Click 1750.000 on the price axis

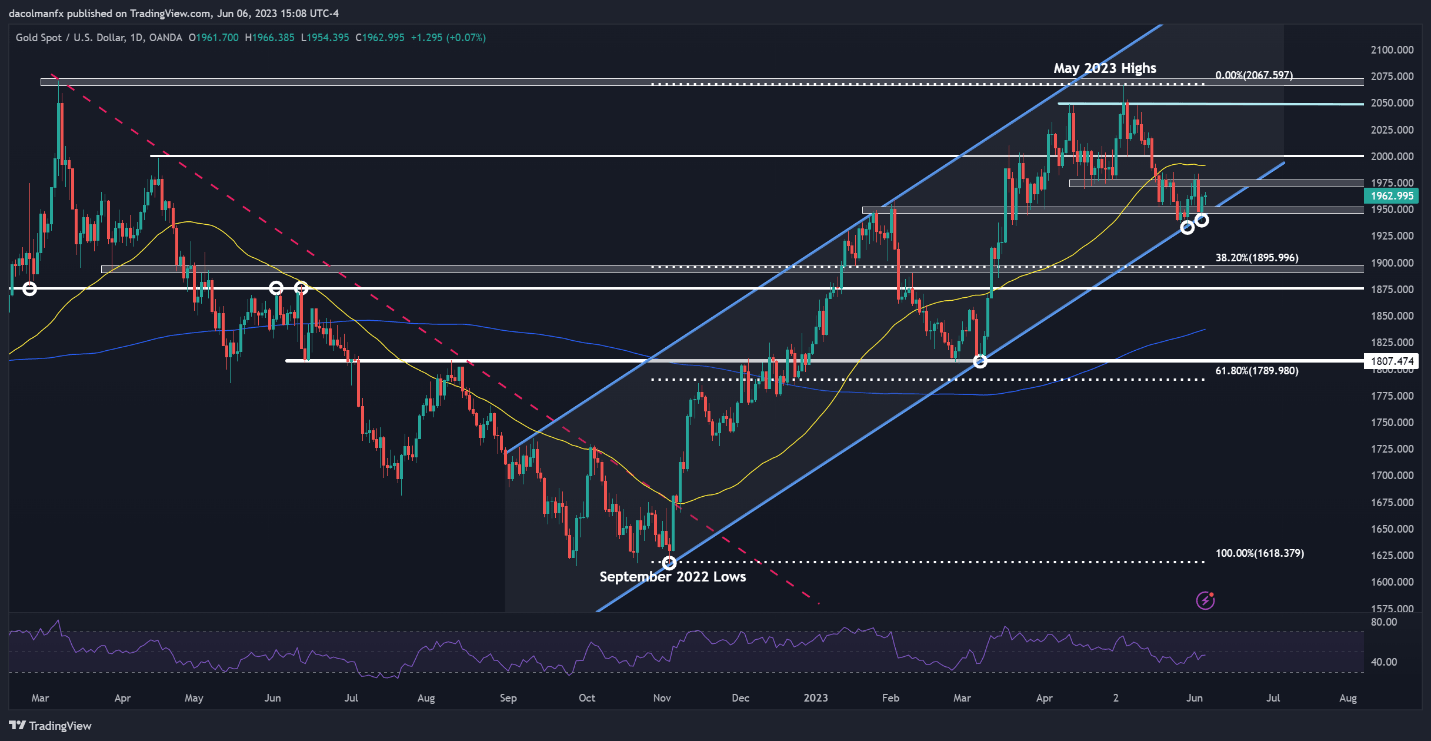pyautogui.click(x=1391, y=422)
